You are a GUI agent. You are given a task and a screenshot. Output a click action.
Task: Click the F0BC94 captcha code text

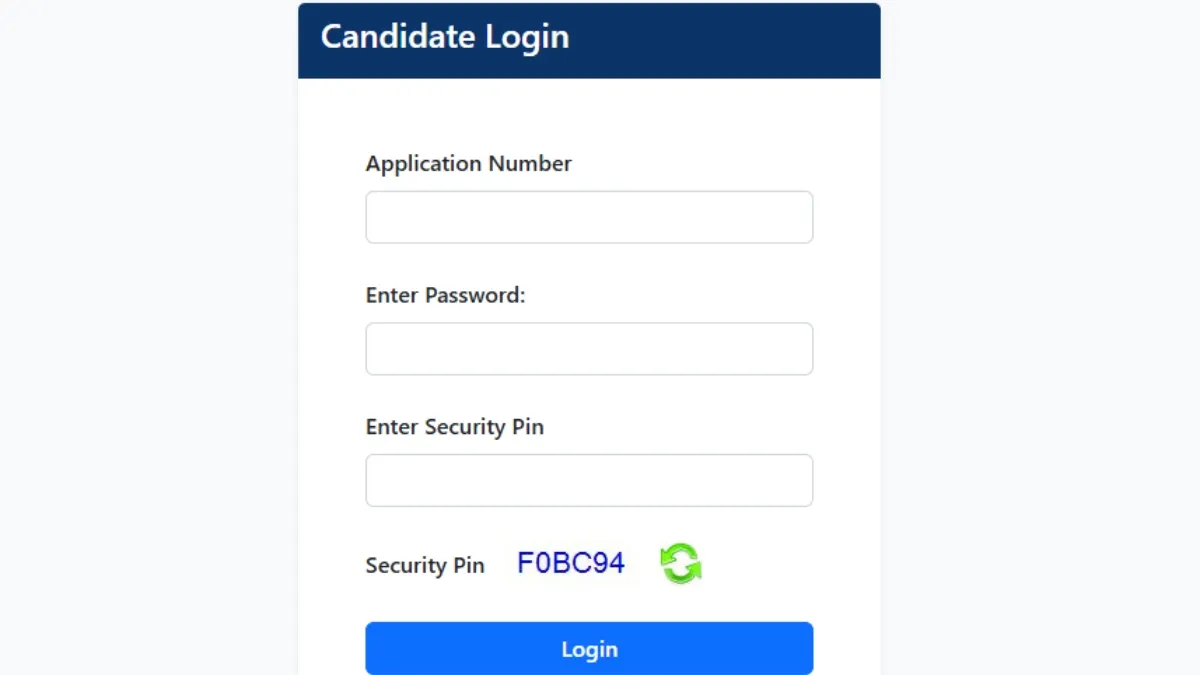tap(571, 563)
